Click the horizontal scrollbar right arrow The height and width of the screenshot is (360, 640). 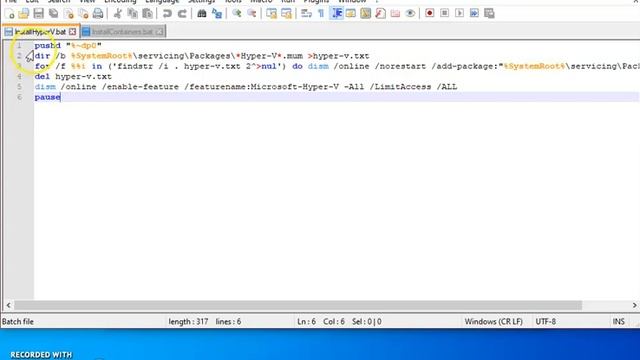click(634, 305)
